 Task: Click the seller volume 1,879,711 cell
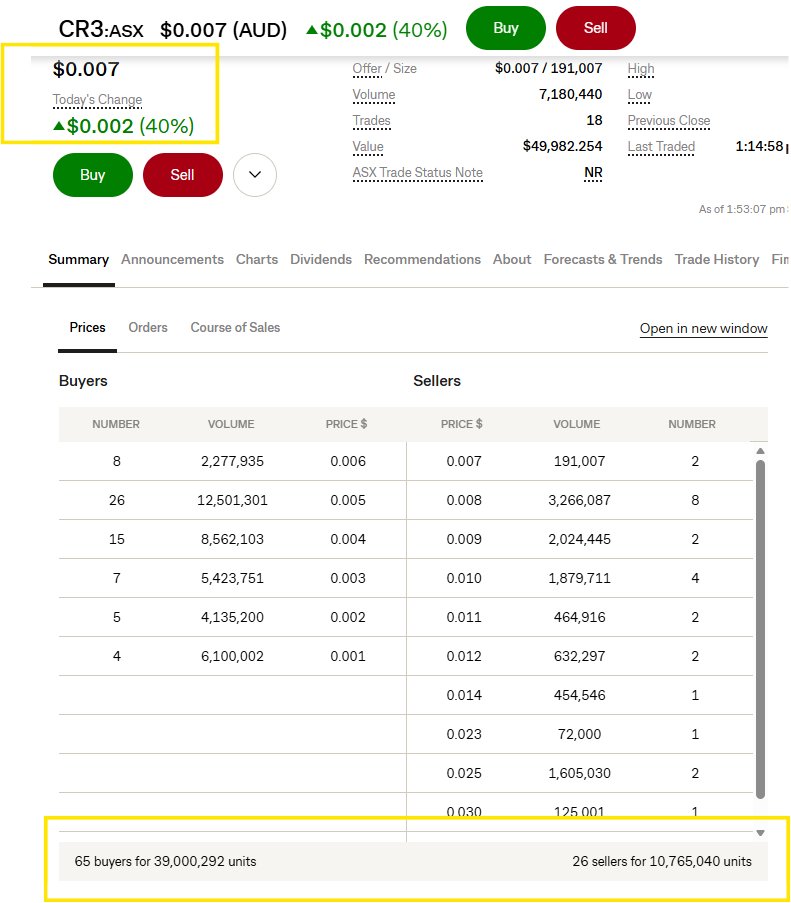pos(579,578)
